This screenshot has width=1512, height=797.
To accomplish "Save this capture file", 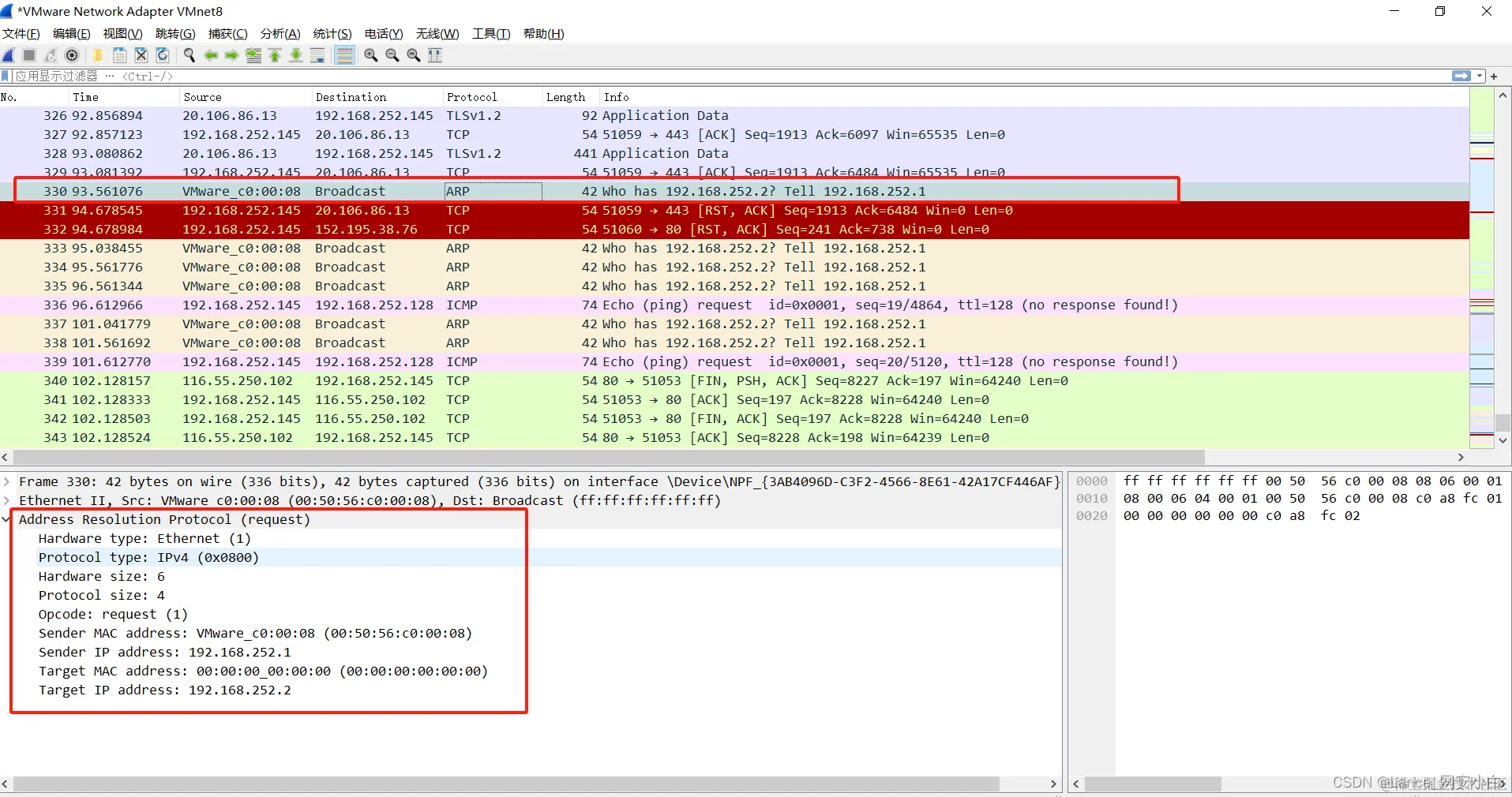I will [x=119, y=55].
